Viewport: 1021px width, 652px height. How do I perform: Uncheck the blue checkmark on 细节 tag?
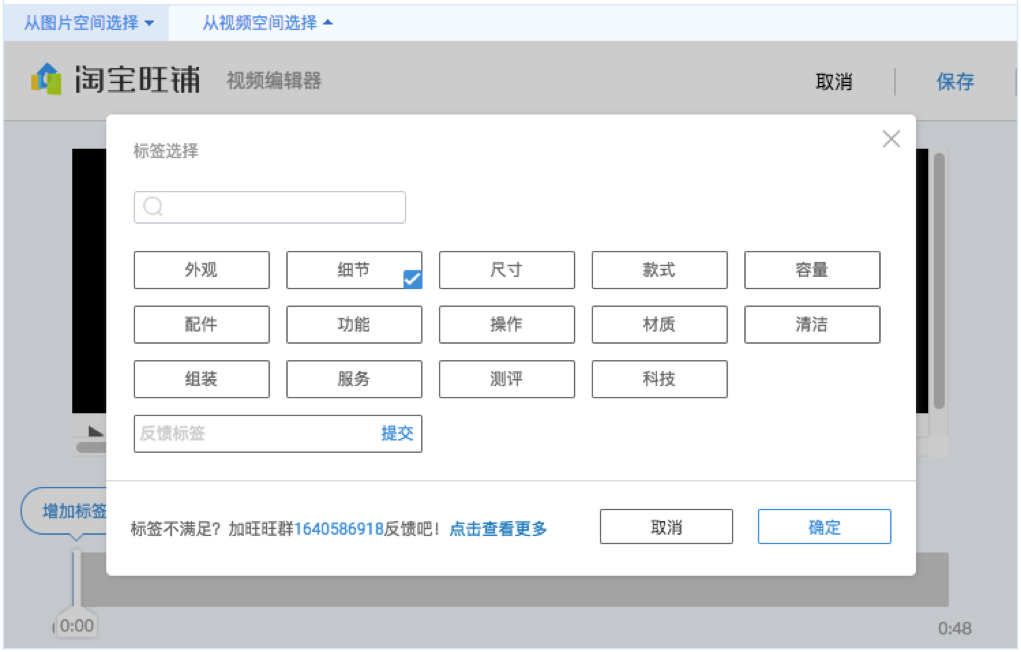(x=412, y=279)
